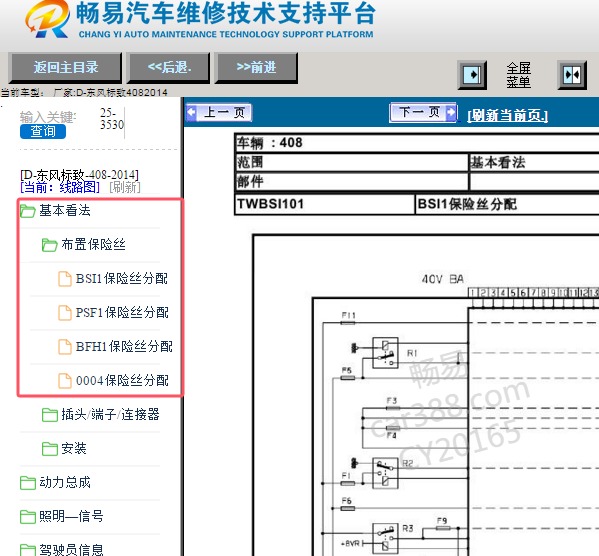
Task: Click the single-arrow fullscreen icon button
Action: pos(472,75)
